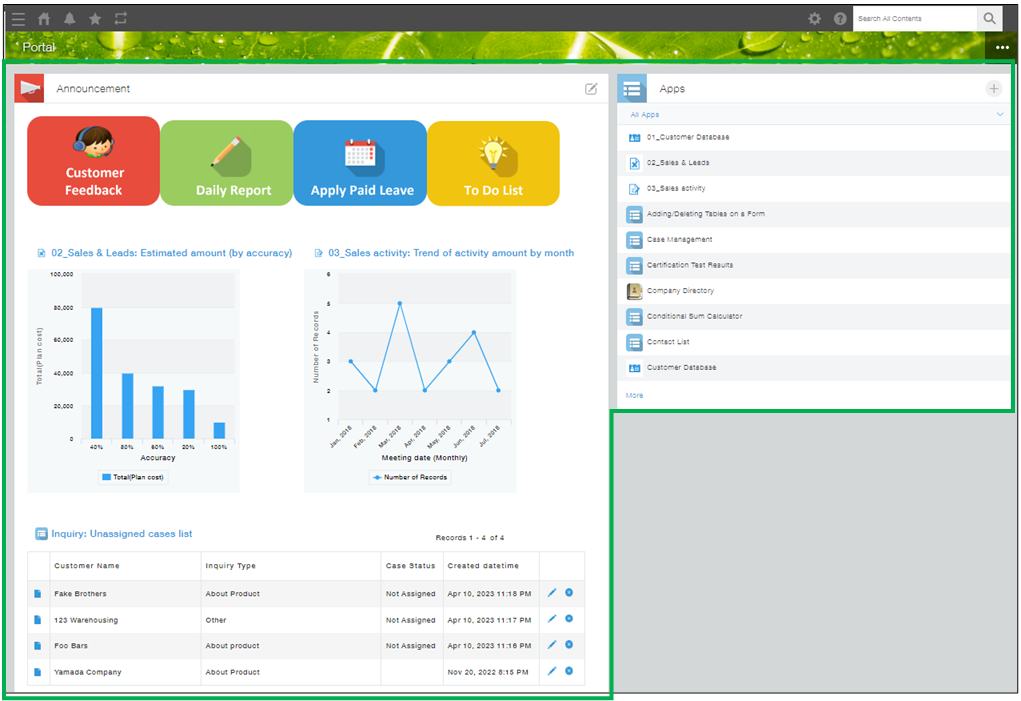This screenshot has height=701, width=1021.
Task: Click More to expand the apps list
Action: click(633, 395)
